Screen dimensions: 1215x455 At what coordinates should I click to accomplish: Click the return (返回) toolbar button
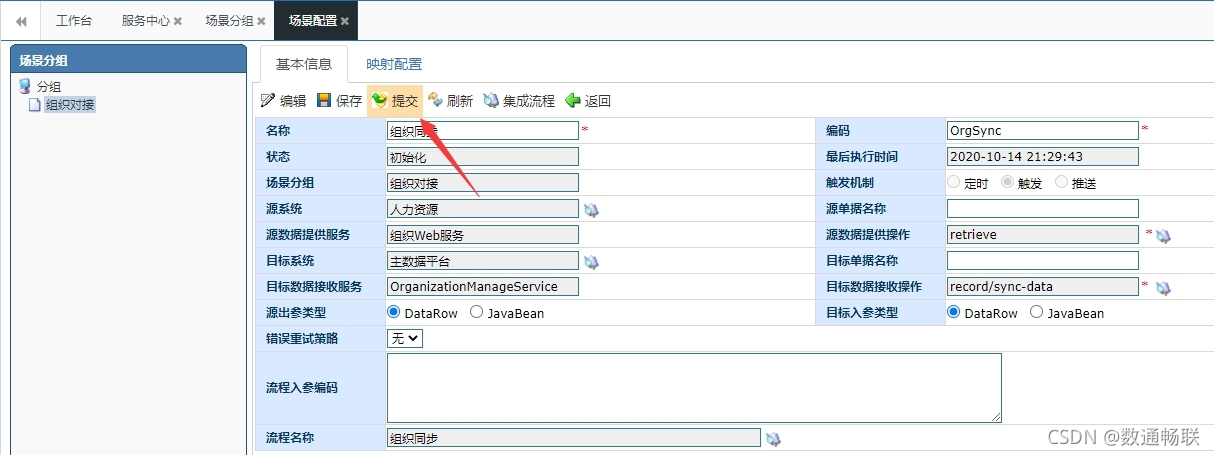click(588, 101)
